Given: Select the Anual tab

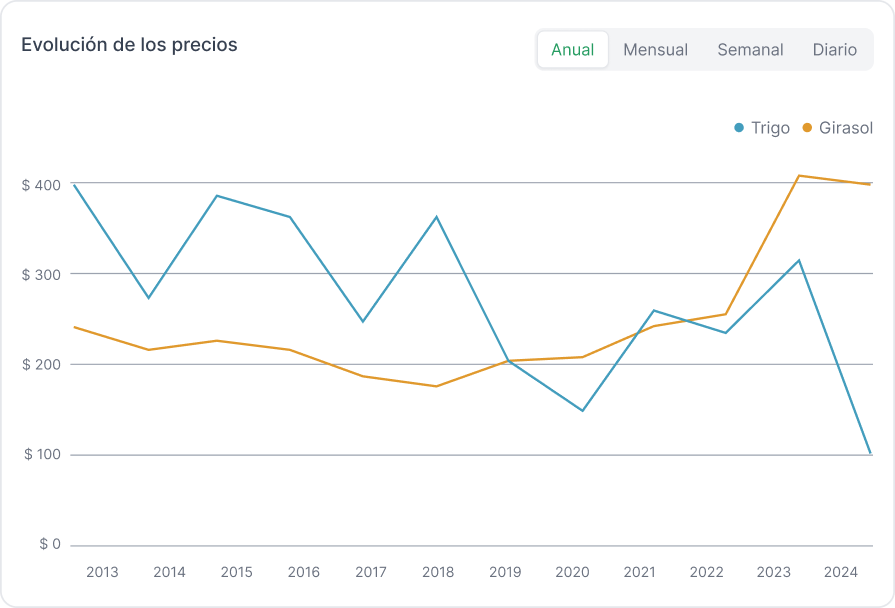Looking at the screenshot, I should pos(573,49).
